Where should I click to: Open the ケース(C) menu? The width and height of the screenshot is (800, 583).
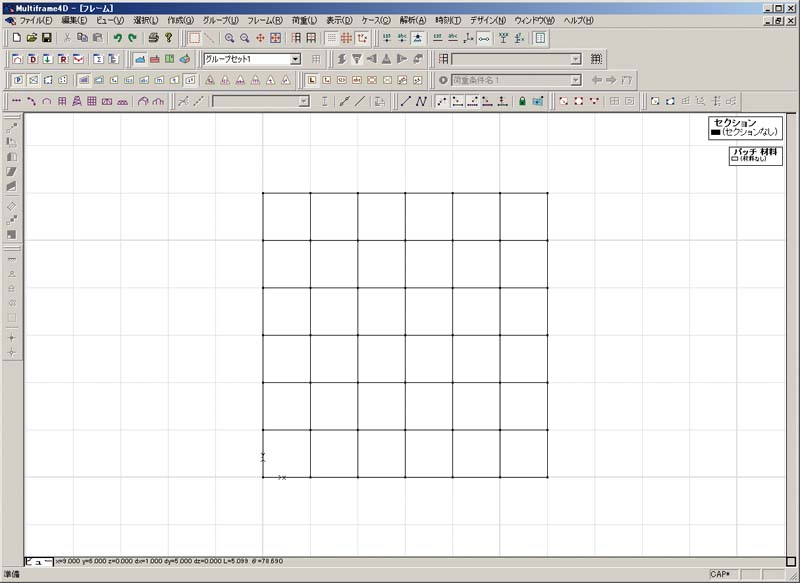(x=376, y=20)
